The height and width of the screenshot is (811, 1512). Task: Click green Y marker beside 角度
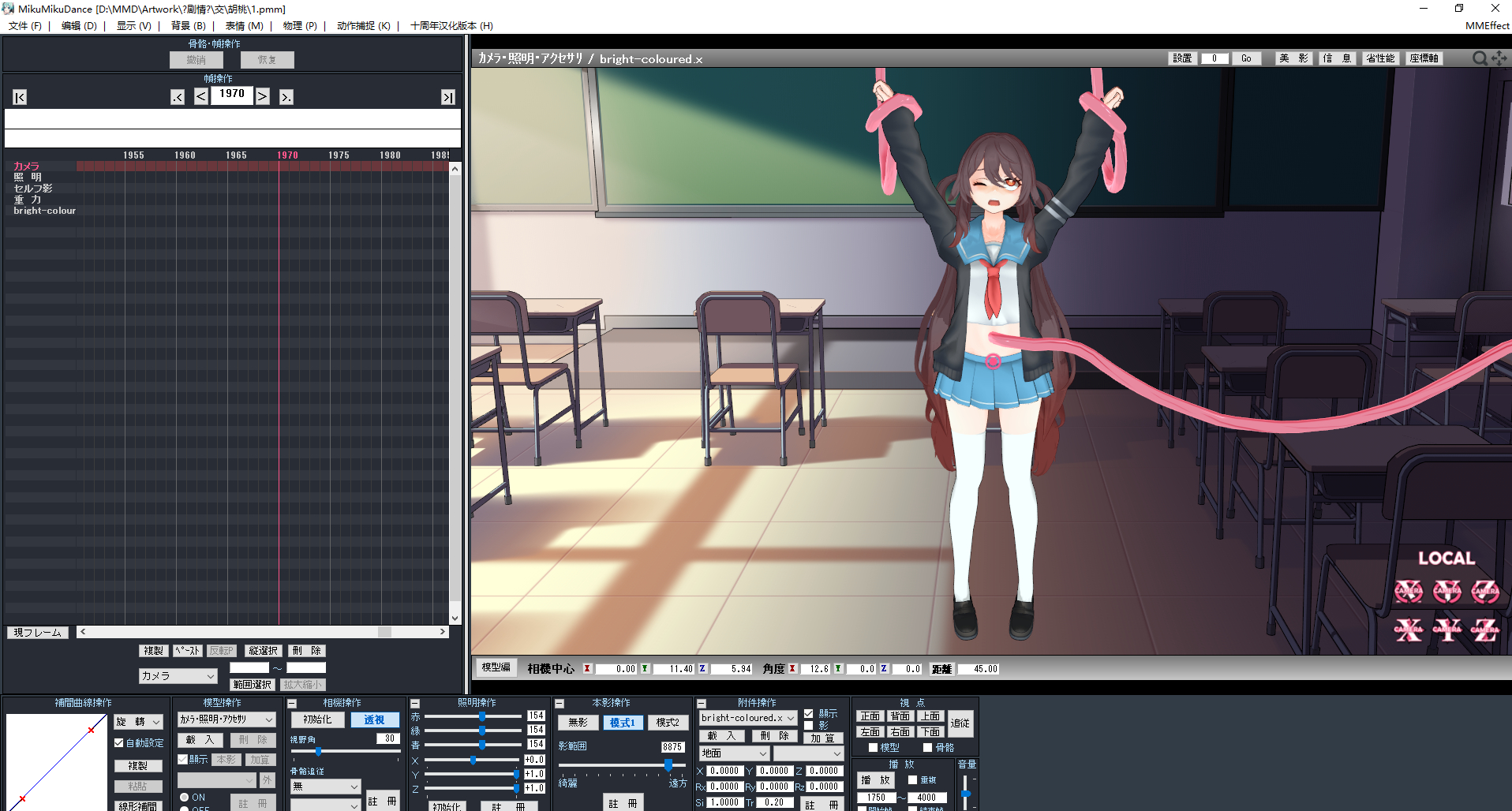838,669
